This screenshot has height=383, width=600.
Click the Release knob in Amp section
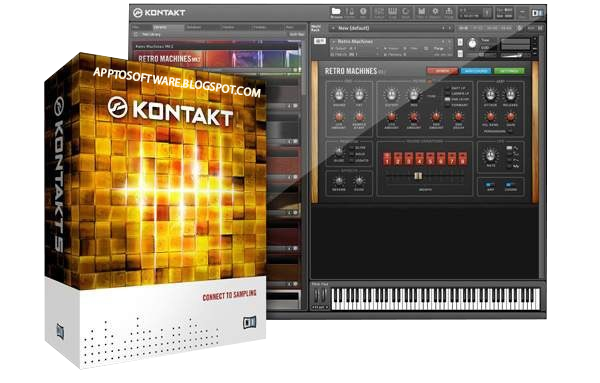[510, 95]
